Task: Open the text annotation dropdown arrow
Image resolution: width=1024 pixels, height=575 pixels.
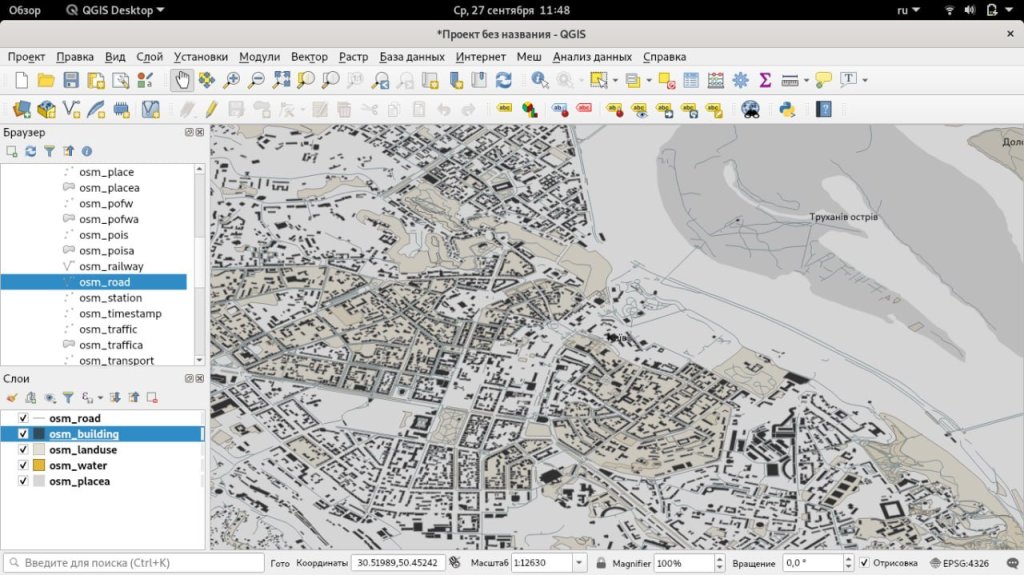Action: pos(865,80)
